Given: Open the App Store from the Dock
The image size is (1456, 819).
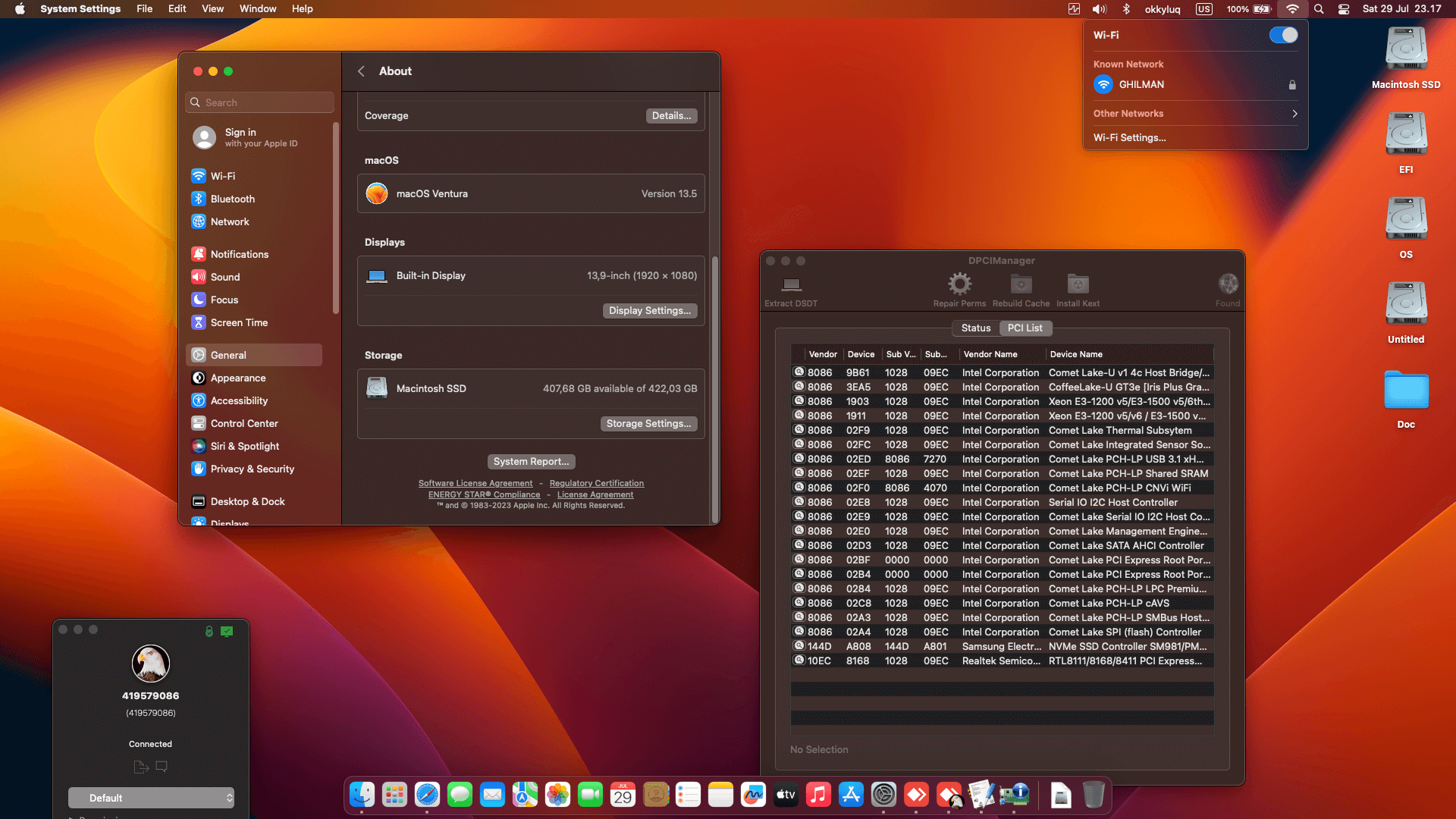Looking at the screenshot, I should (851, 795).
